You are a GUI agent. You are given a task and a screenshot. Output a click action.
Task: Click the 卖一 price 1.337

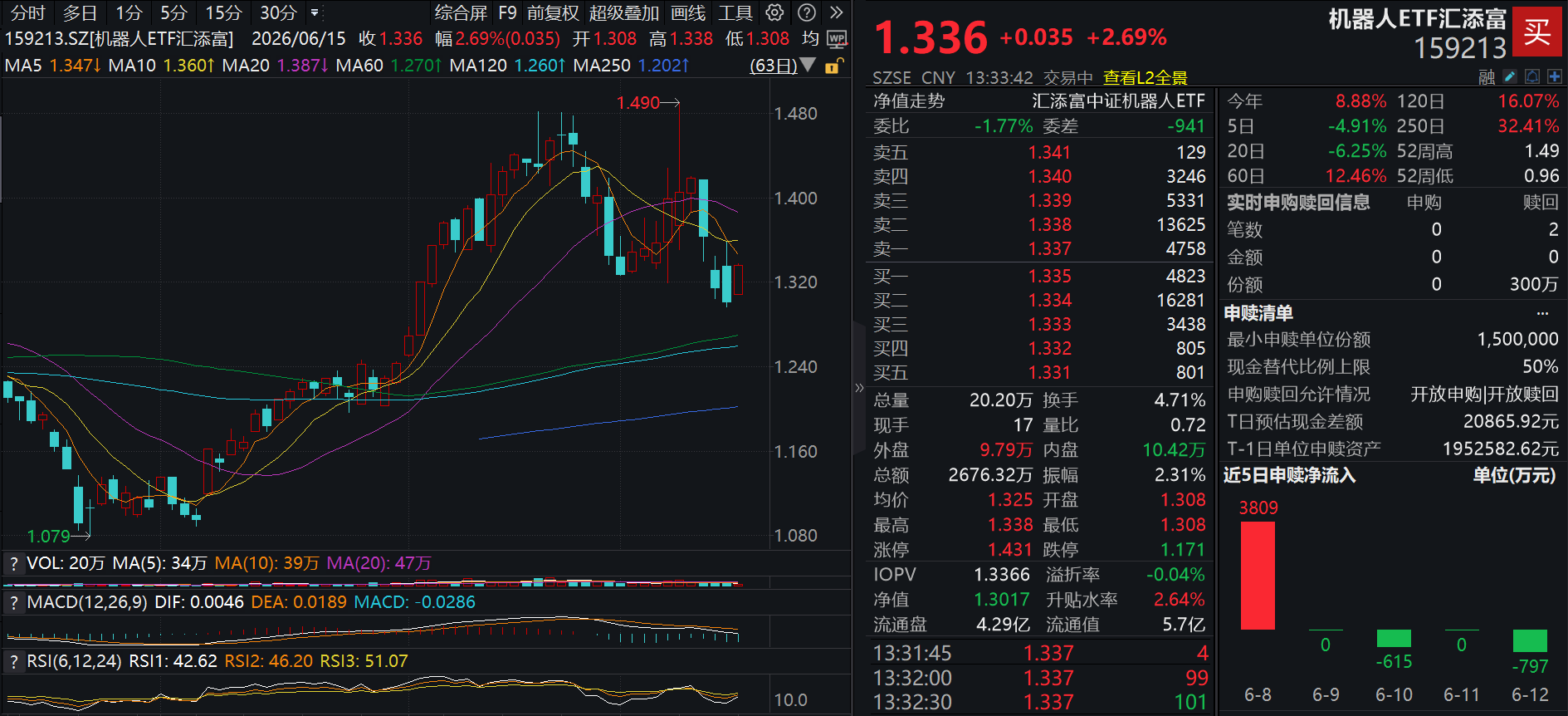[x=1050, y=249]
